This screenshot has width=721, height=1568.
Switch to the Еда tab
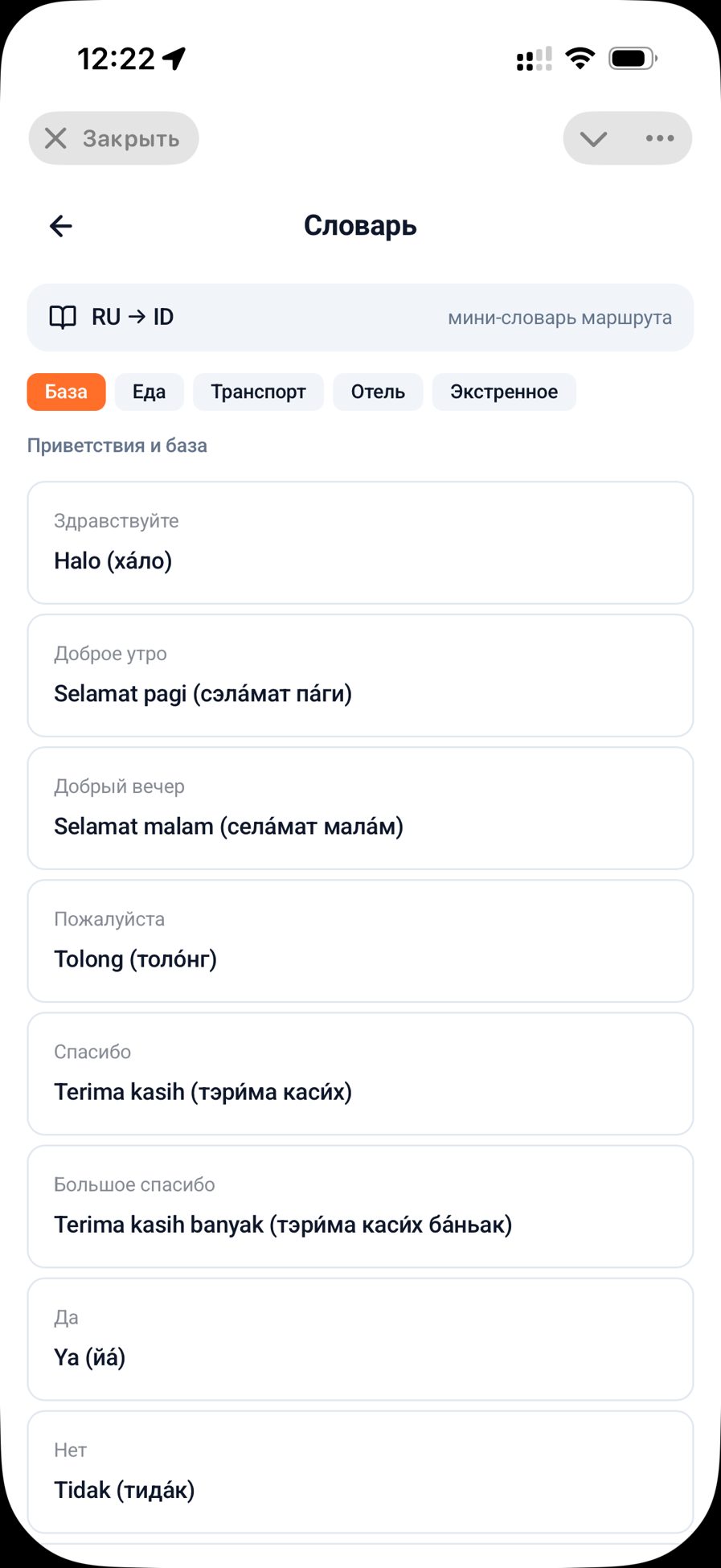coord(149,392)
